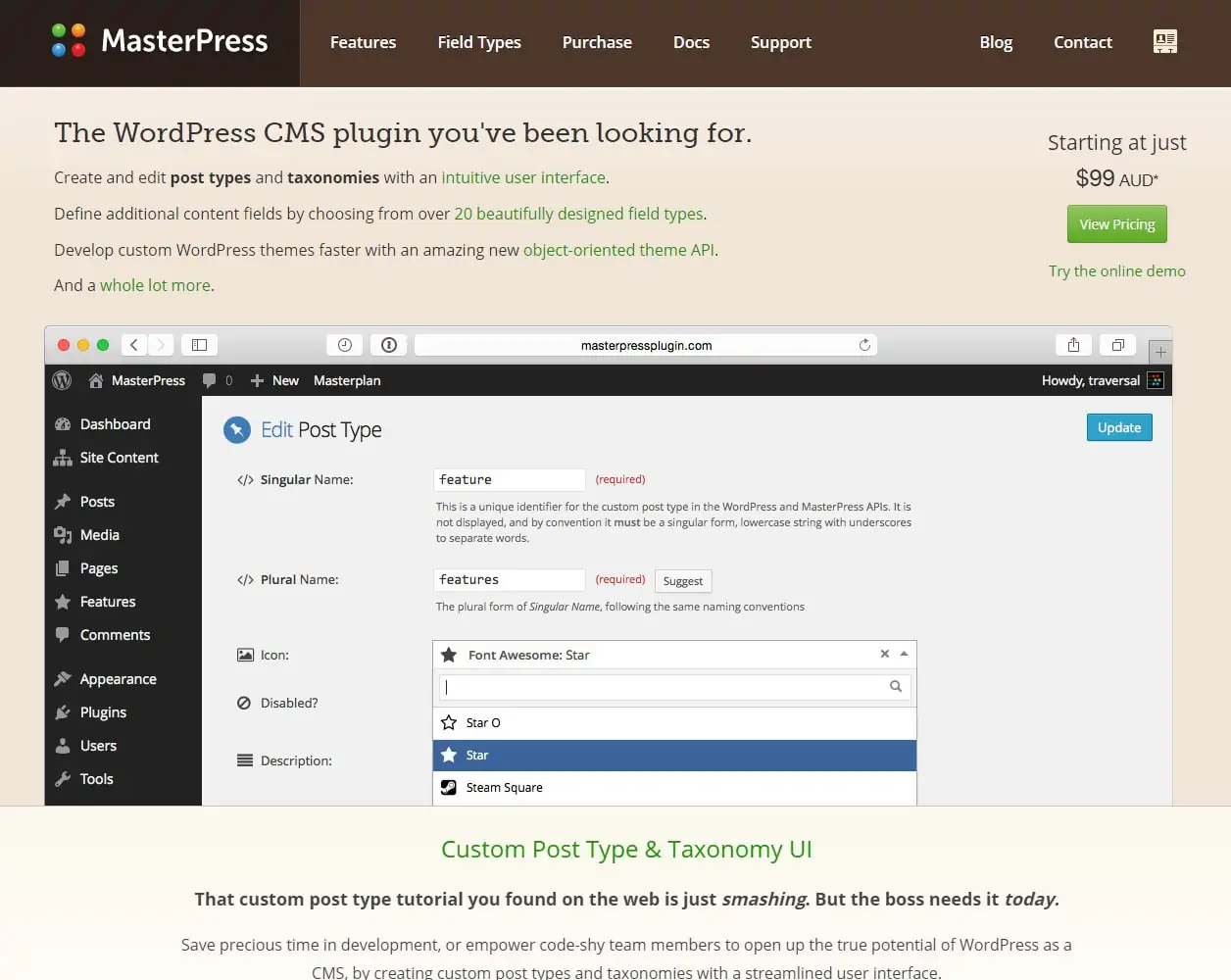Click the show tabs icon in browser toolbar
This screenshot has height=980, width=1231.
tap(1118, 345)
